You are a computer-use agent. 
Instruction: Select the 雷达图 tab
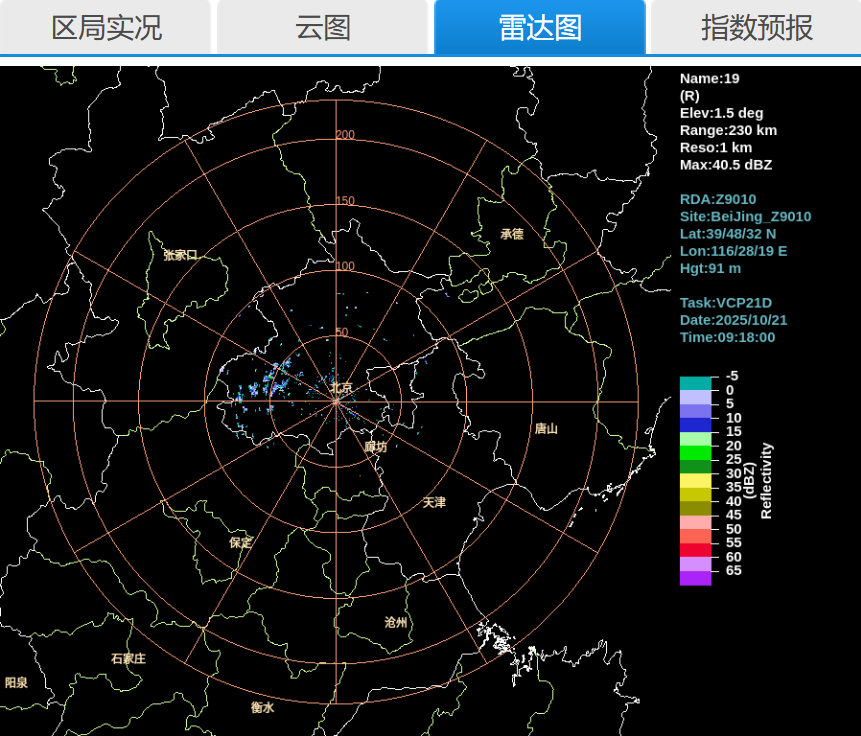click(x=540, y=27)
